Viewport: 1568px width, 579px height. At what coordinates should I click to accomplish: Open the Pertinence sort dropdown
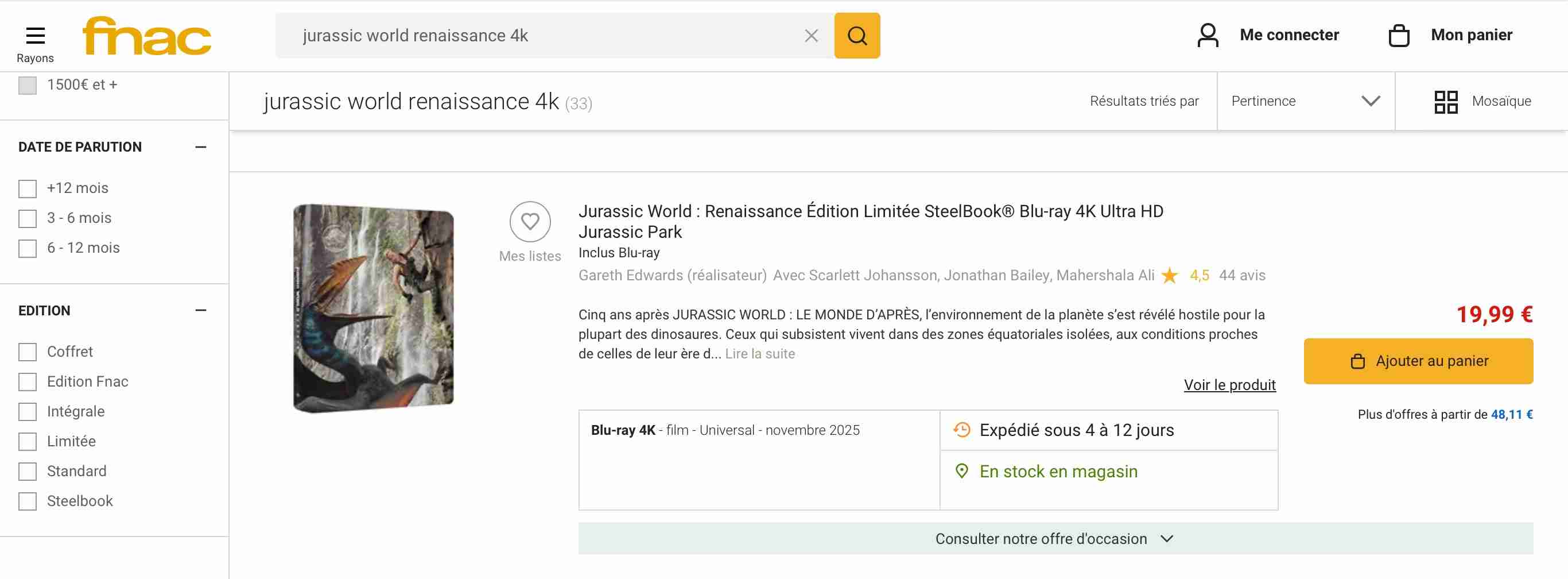point(1305,101)
